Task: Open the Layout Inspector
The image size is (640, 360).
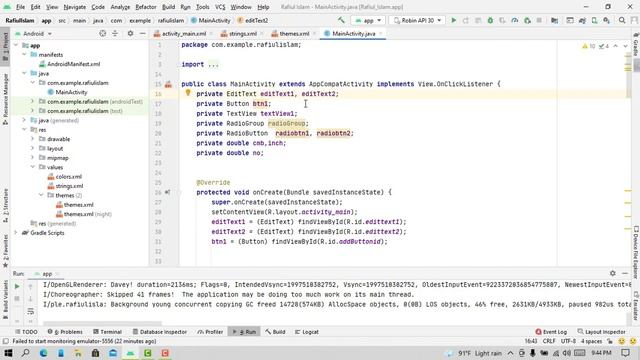Action: point(602,332)
